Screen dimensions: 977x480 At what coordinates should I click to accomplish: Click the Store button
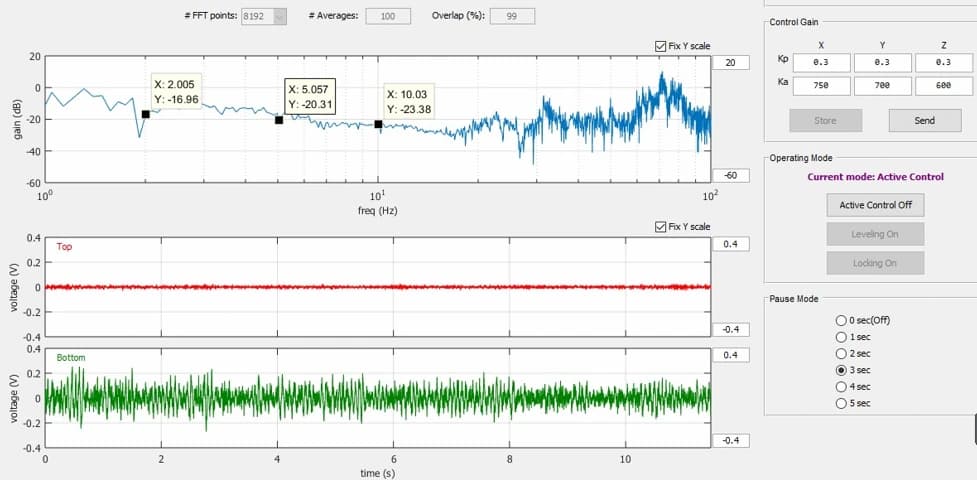pos(826,120)
